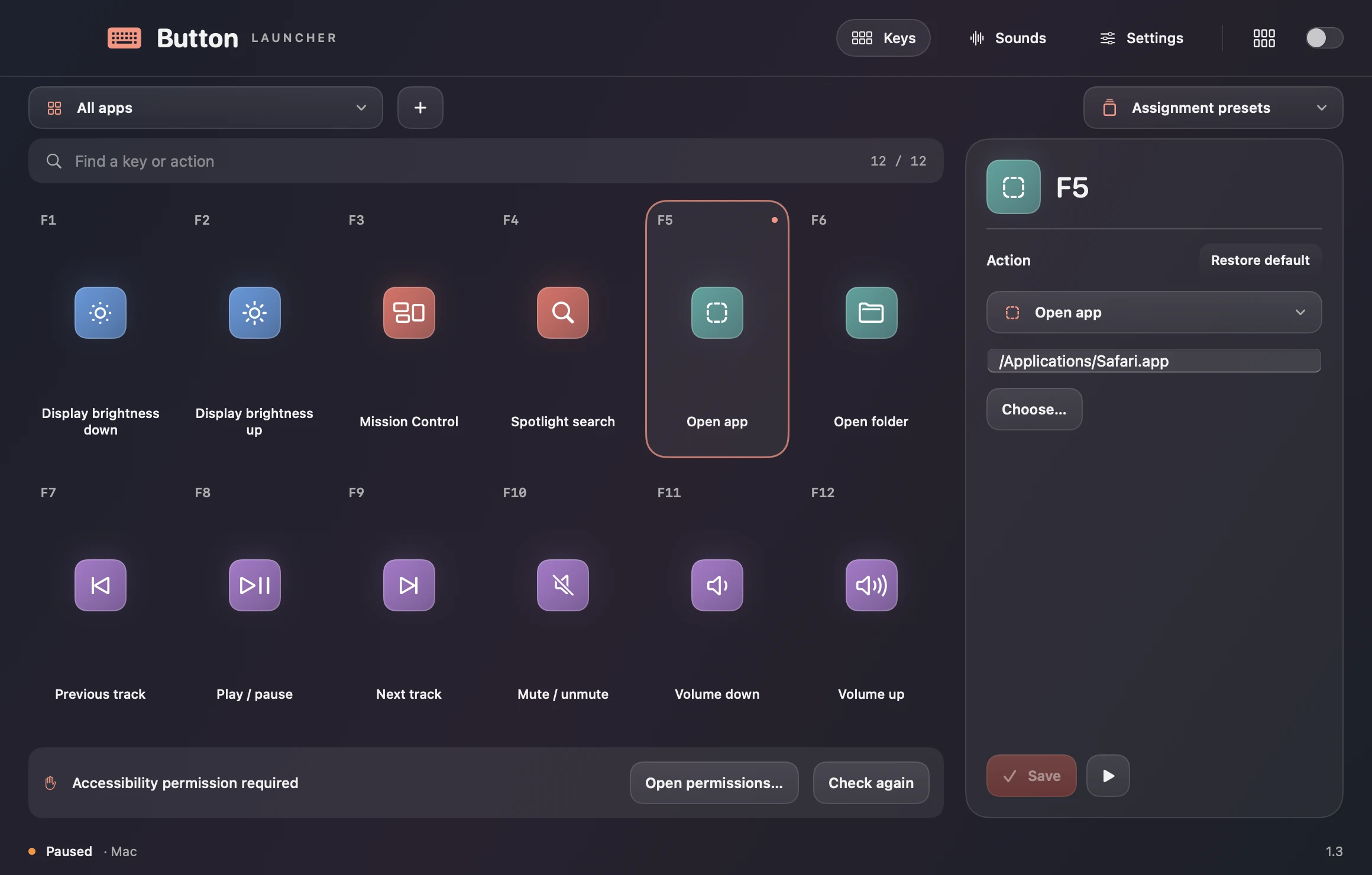Select the F10 Mute / unmute key icon
The image size is (1372, 875).
pyautogui.click(x=563, y=585)
